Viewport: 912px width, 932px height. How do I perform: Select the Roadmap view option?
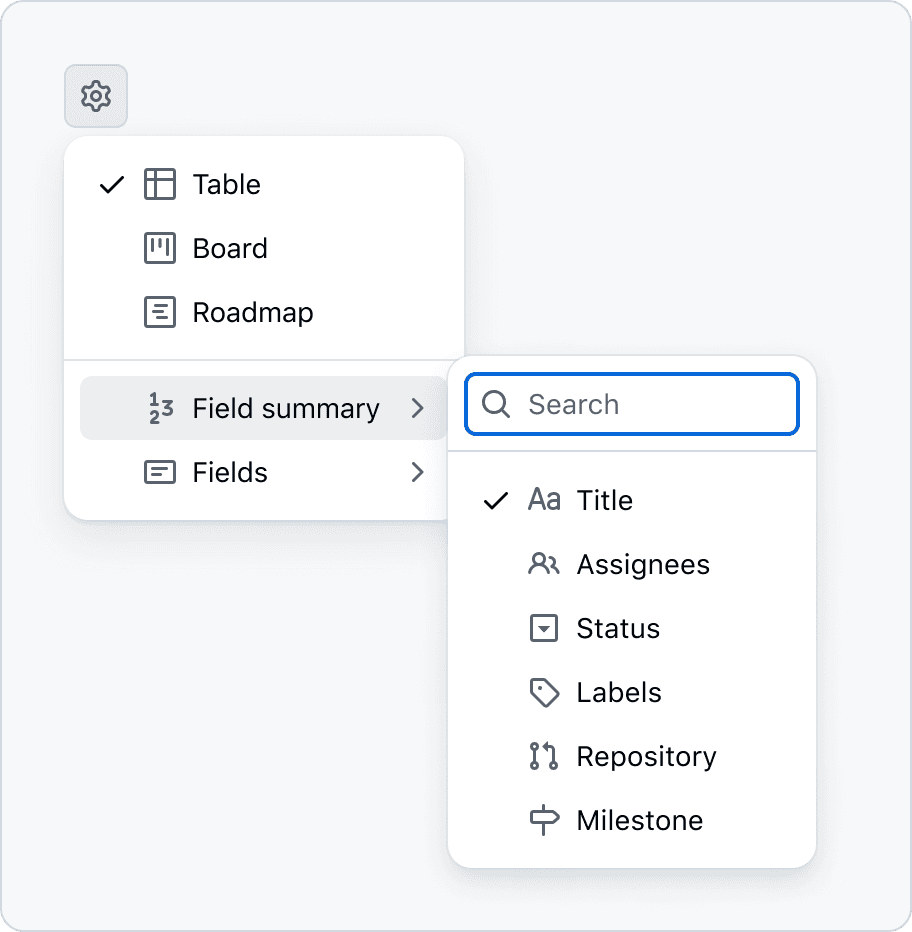[x=253, y=312]
